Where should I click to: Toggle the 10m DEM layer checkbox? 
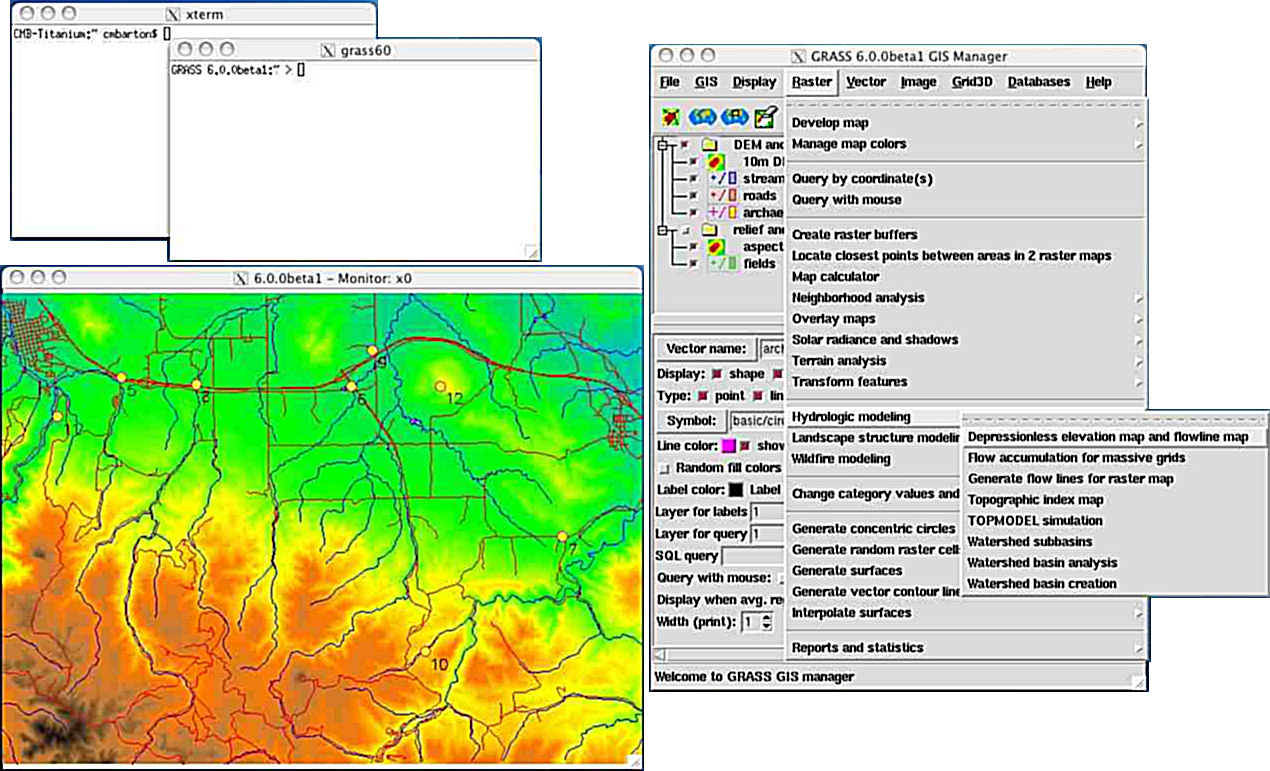click(x=694, y=162)
